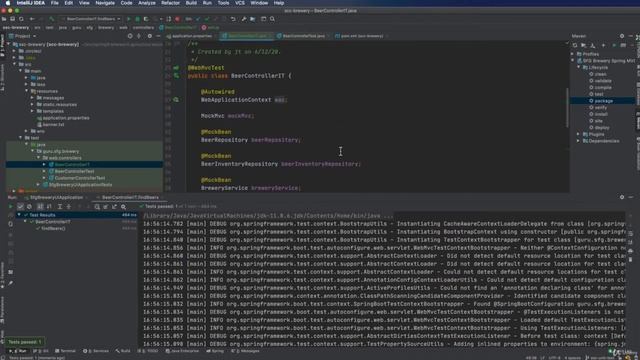Select package lifecycle goal in Maven
The image size is (640, 360).
[603, 101]
